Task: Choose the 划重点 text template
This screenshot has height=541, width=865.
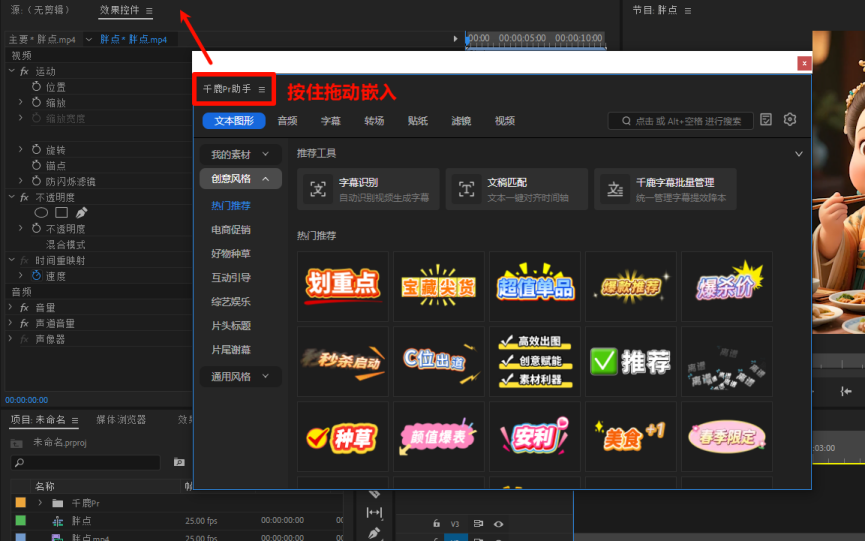Action: pyautogui.click(x=343, y=286)
